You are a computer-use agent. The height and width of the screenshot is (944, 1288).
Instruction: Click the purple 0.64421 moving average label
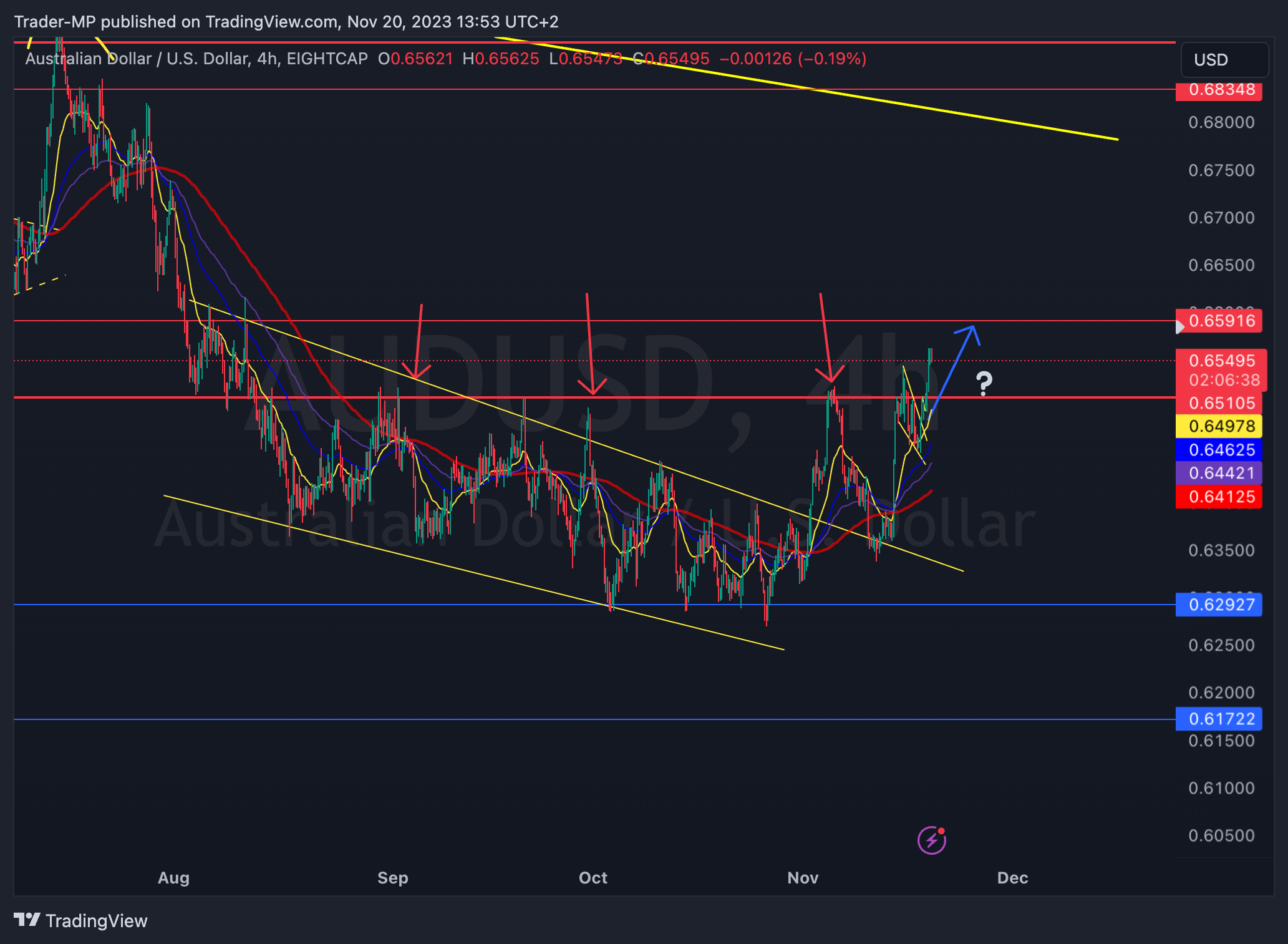(x=1219, y=473)
